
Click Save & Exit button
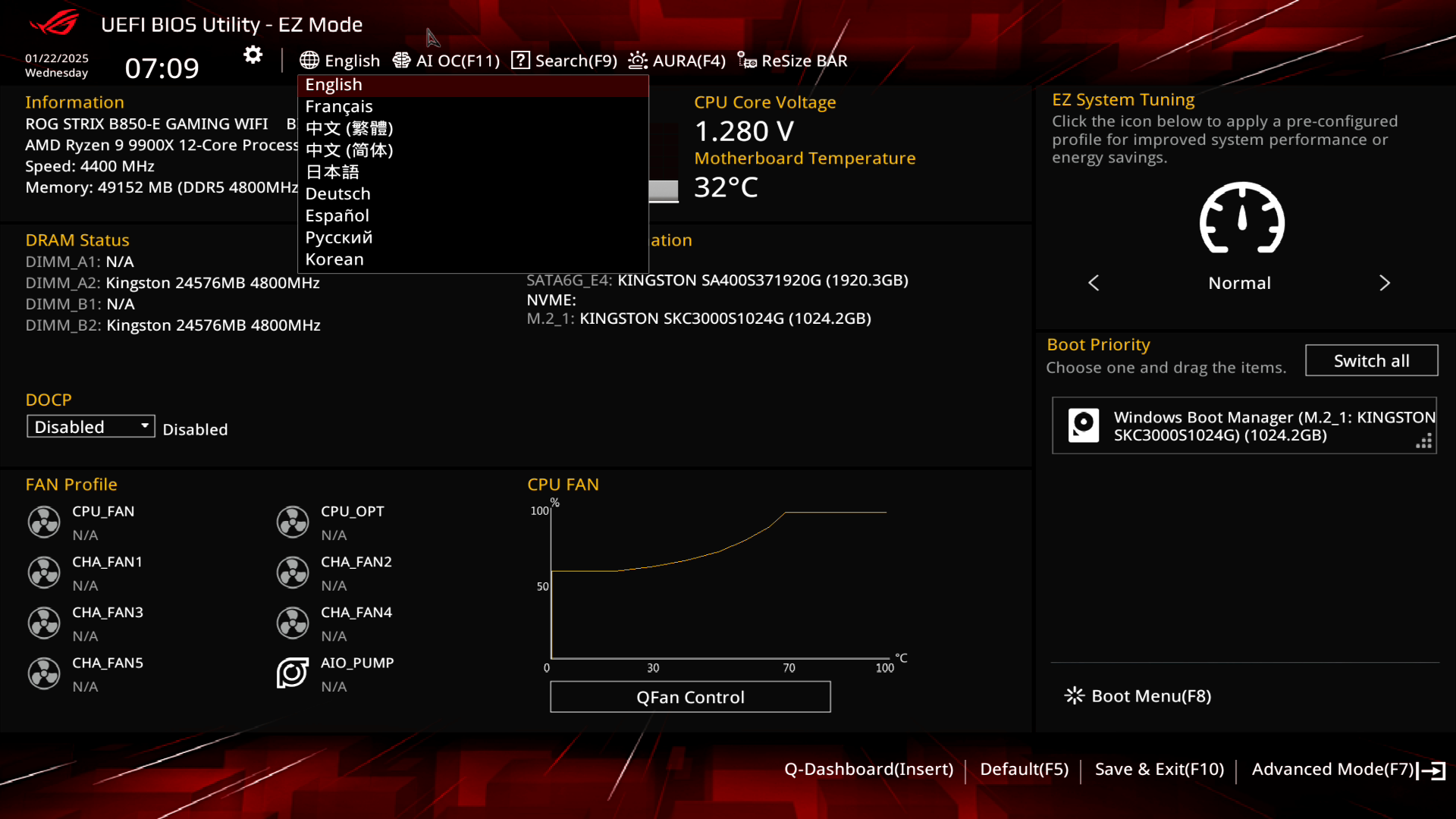(x=1159, y=768)
